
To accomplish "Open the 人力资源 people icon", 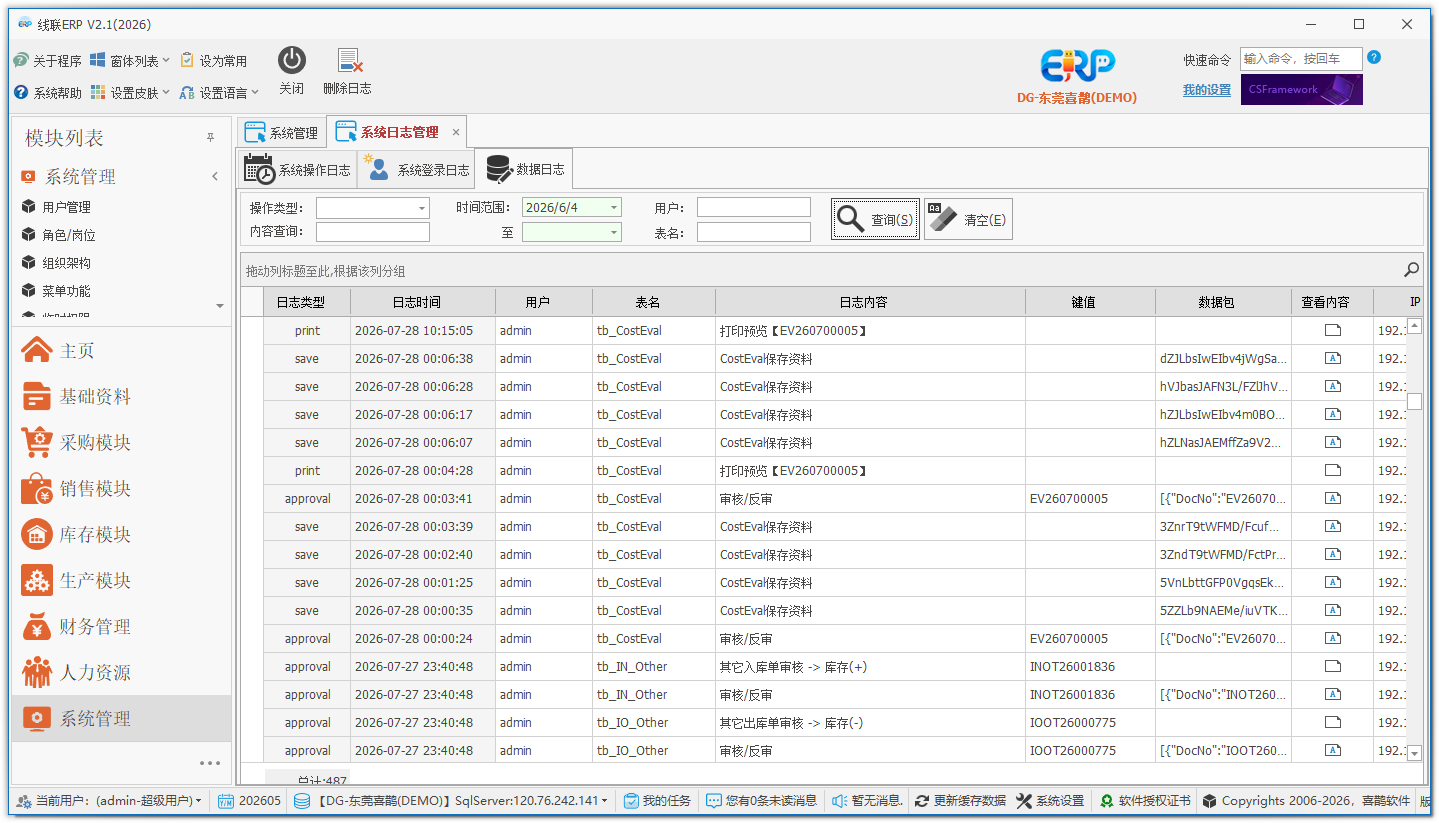I will 37,673.
